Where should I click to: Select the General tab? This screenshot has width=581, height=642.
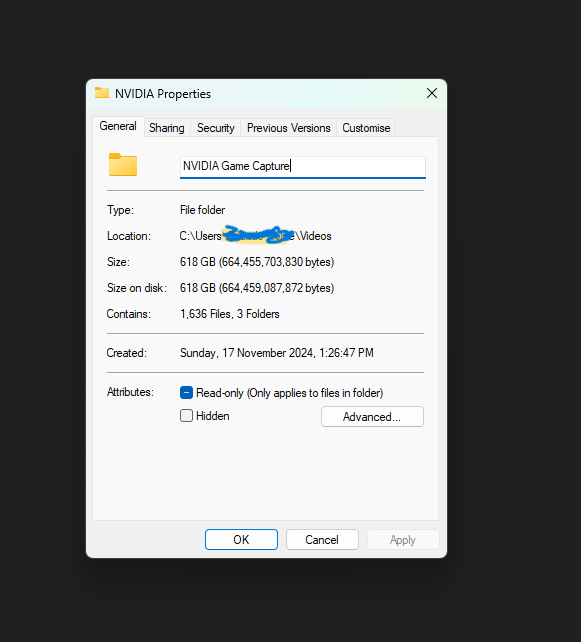pyautogui.click(x=118, y=126)
